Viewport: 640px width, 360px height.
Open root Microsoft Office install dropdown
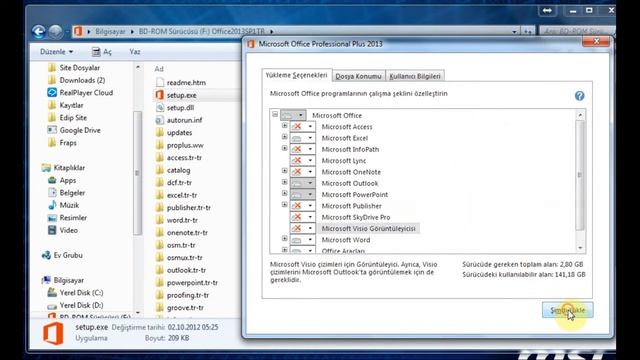pyautogui.click(x=293, y=115)
